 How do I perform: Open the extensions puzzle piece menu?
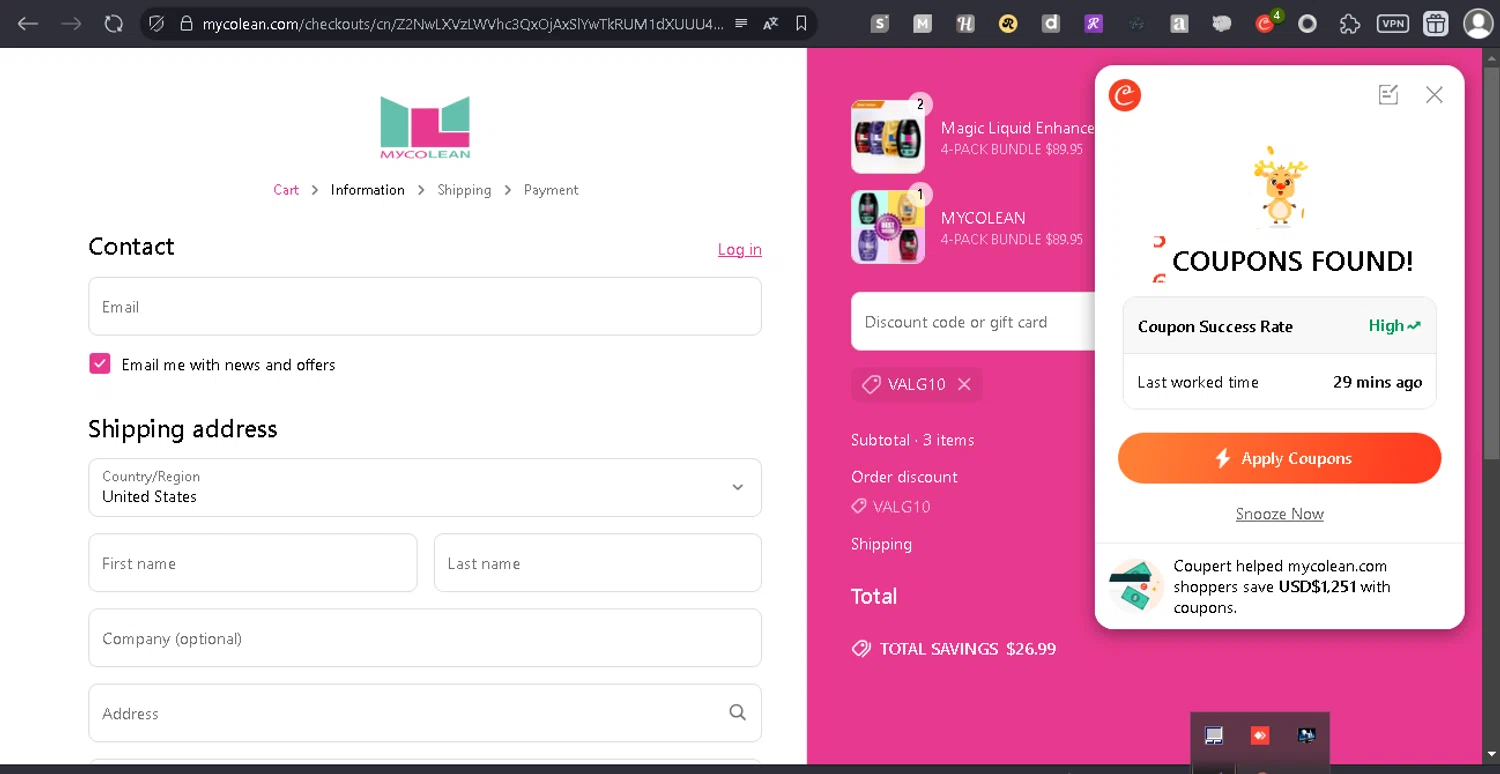pyautogui.click(x=1350, y=23)
